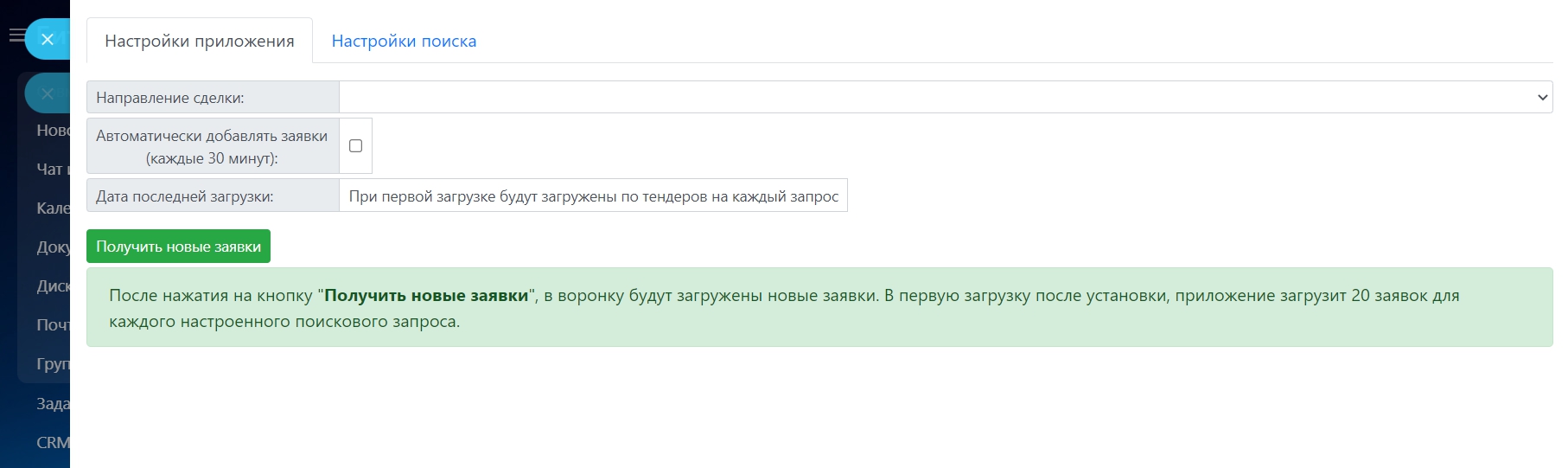1568x468 pixels.
Task: Close the side panel with the blue X button
Action: click(48, 39)
